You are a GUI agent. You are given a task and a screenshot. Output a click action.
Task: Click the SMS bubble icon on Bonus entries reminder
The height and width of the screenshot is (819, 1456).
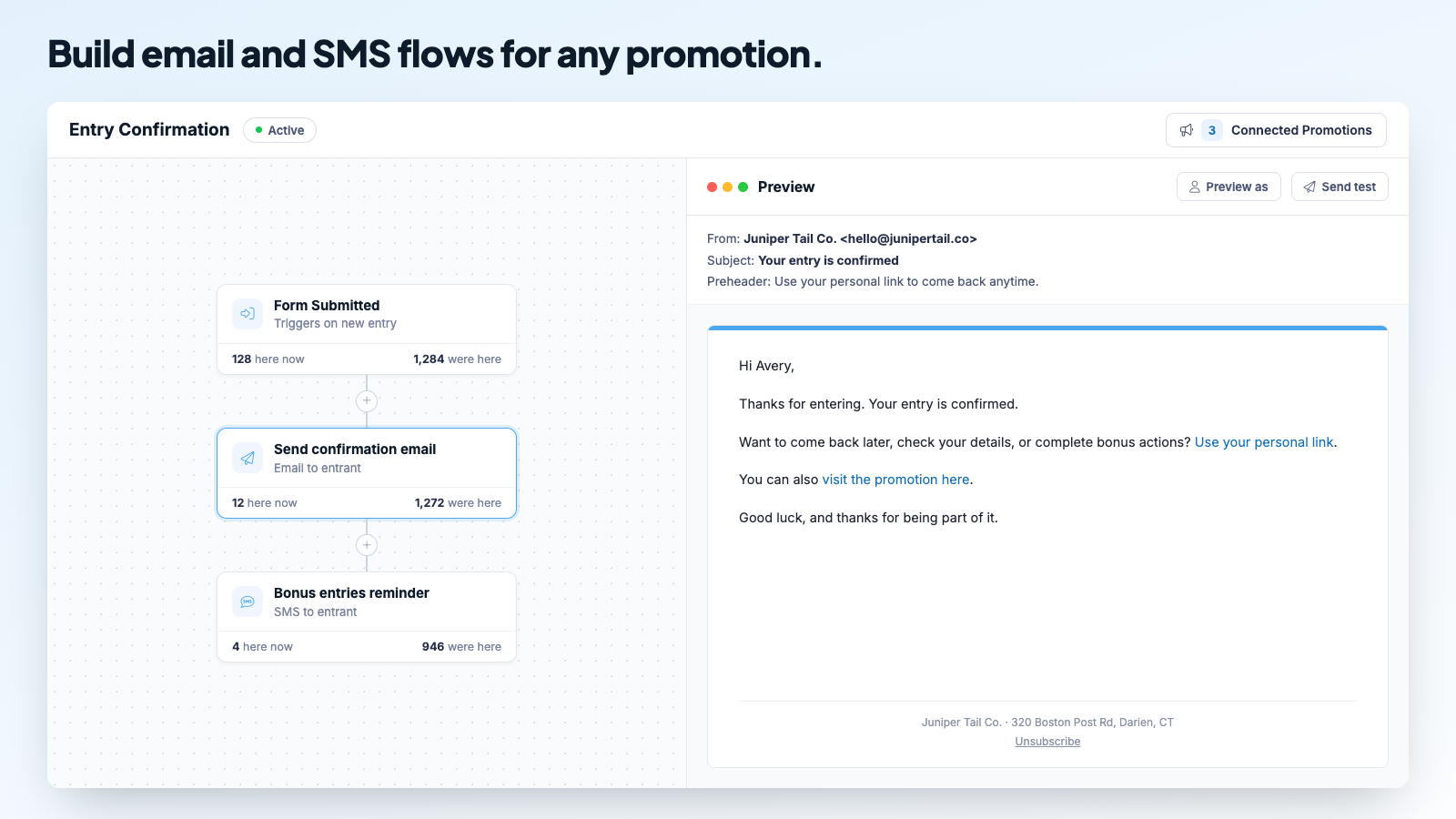click(x=248, y=602)
